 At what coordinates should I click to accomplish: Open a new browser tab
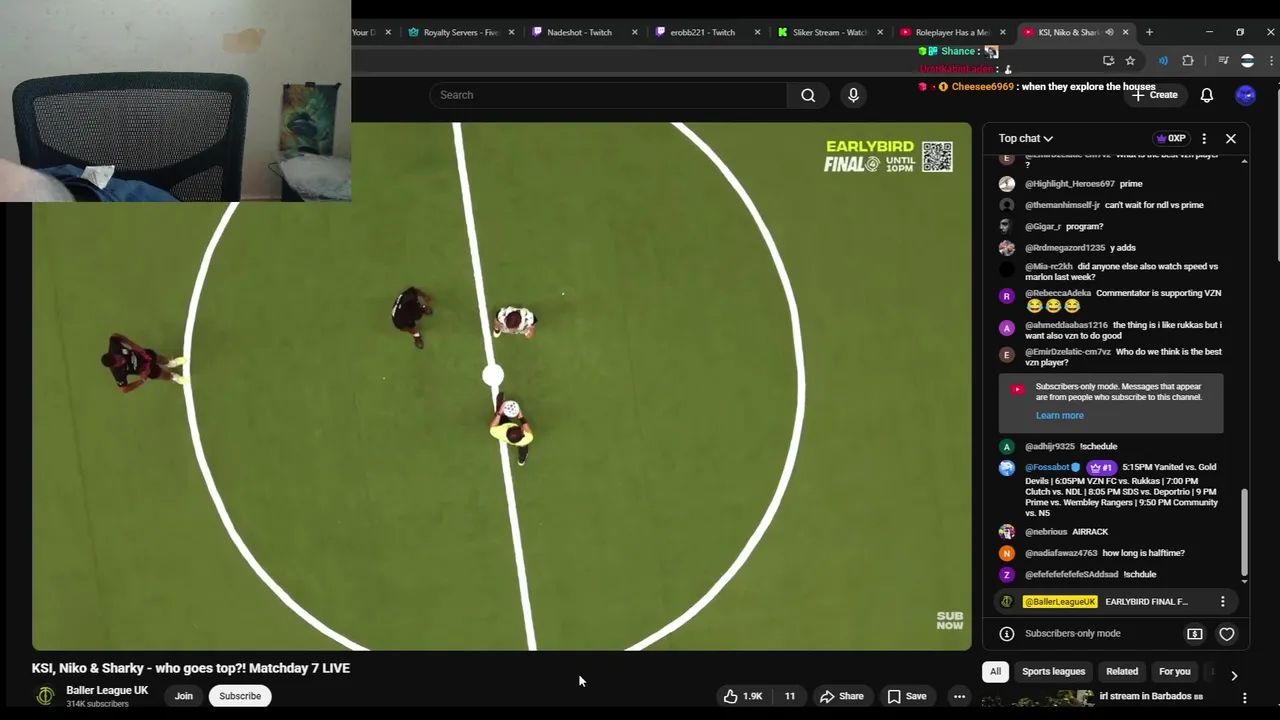(x=1149, y=32)
